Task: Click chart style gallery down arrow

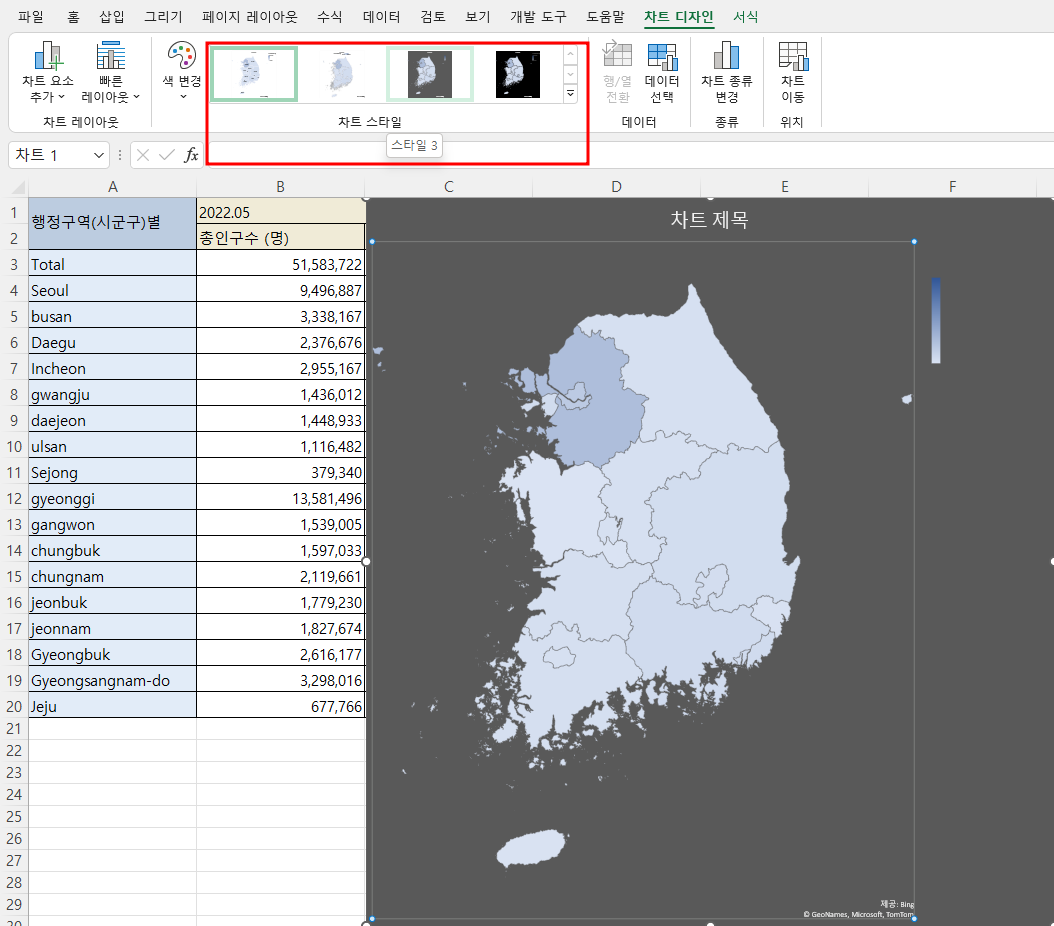Action: (x=570, y=74)
